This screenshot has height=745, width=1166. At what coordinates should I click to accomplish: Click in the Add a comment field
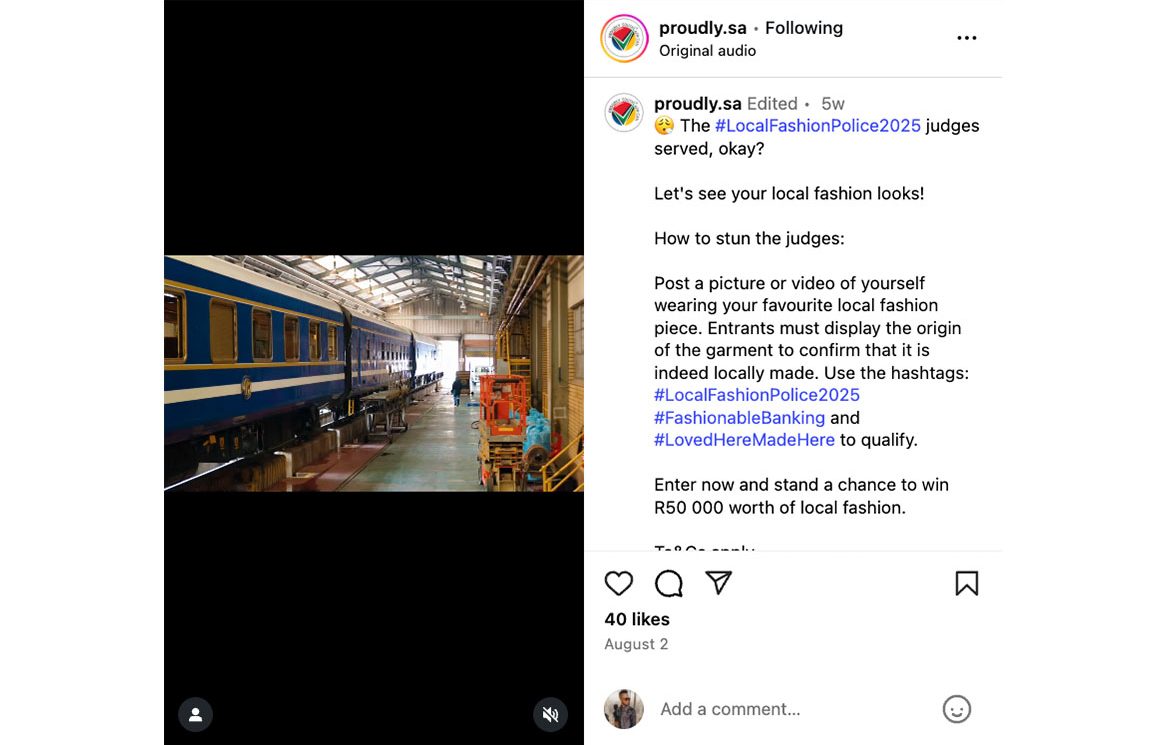pos(780,709)
